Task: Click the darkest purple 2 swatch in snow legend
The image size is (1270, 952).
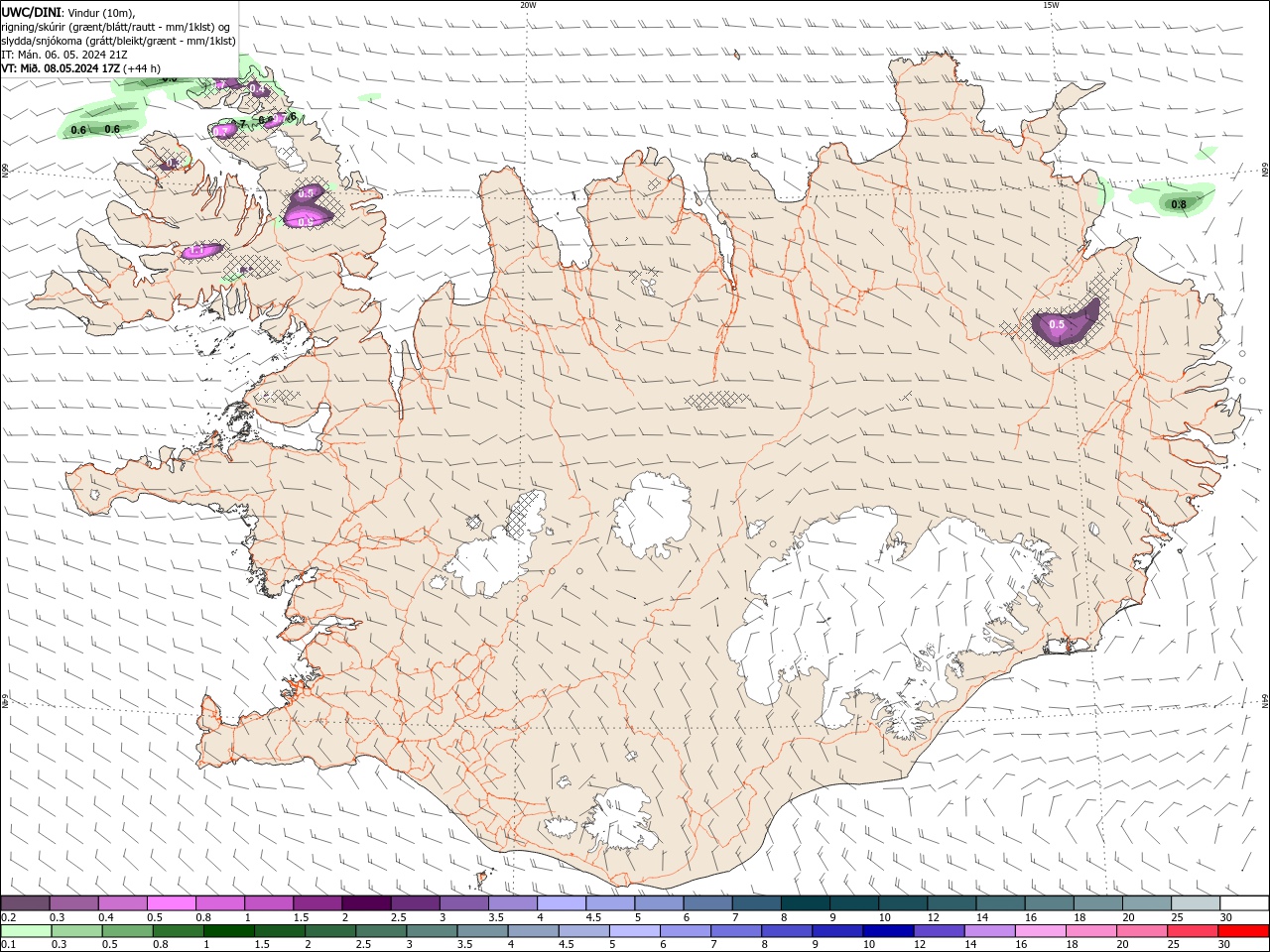Action: pyautogui.click(x=366, y=902)
